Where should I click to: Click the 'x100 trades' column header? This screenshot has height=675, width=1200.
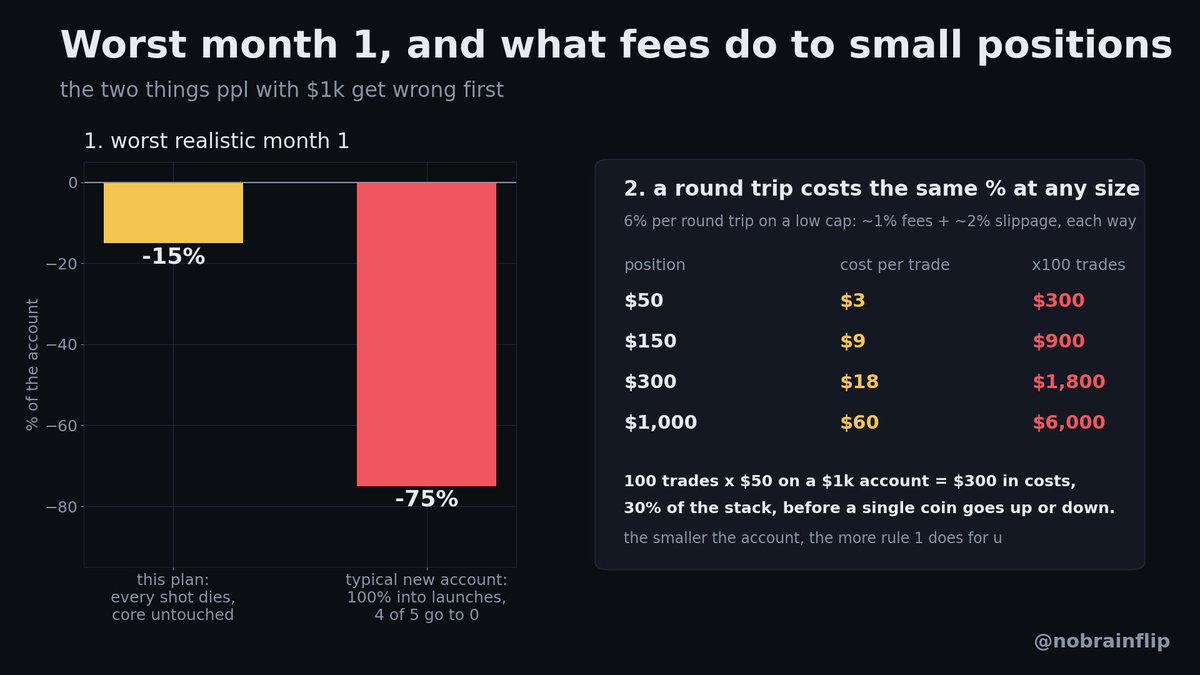click(1078, 265)
